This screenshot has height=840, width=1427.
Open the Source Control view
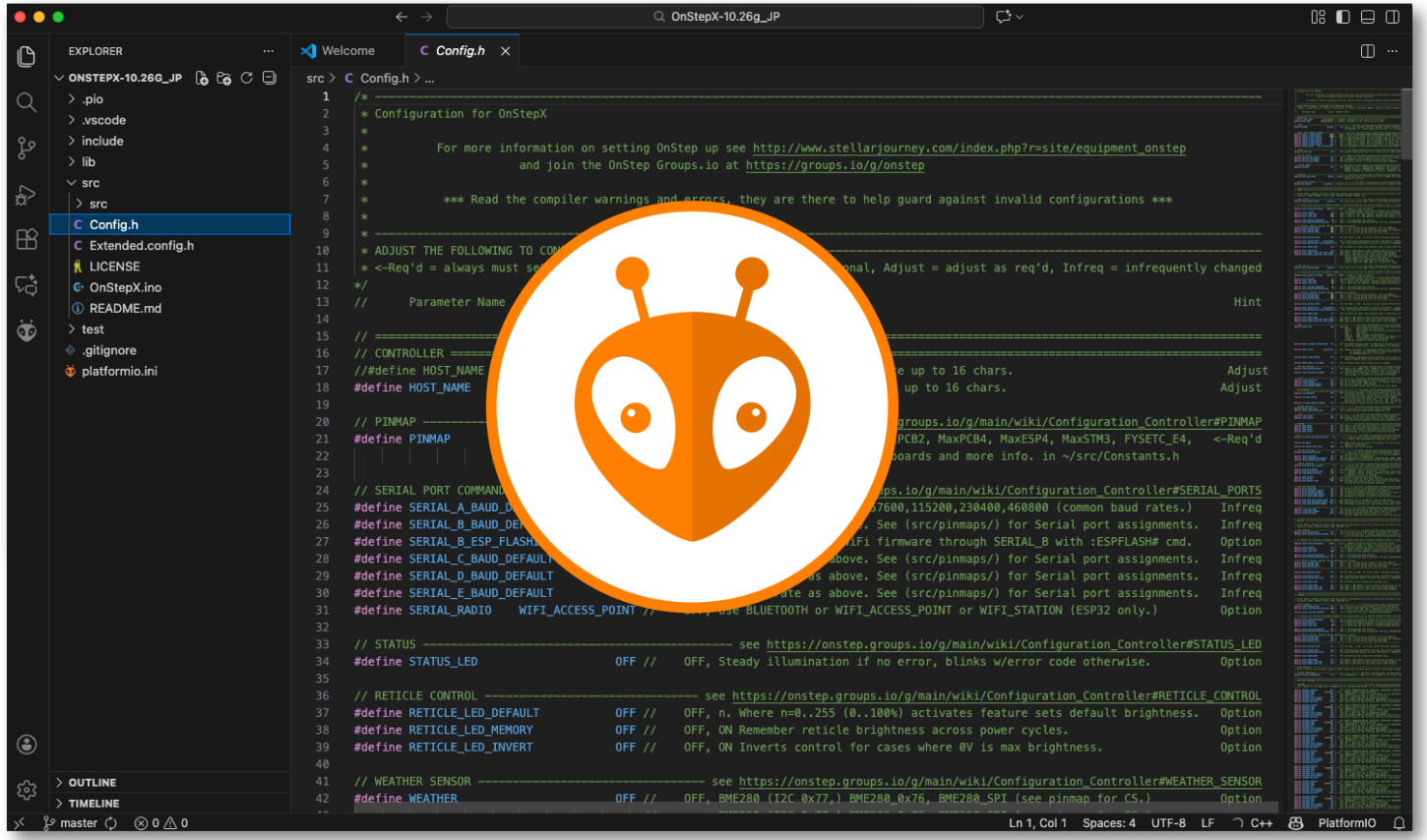(27, 148)
